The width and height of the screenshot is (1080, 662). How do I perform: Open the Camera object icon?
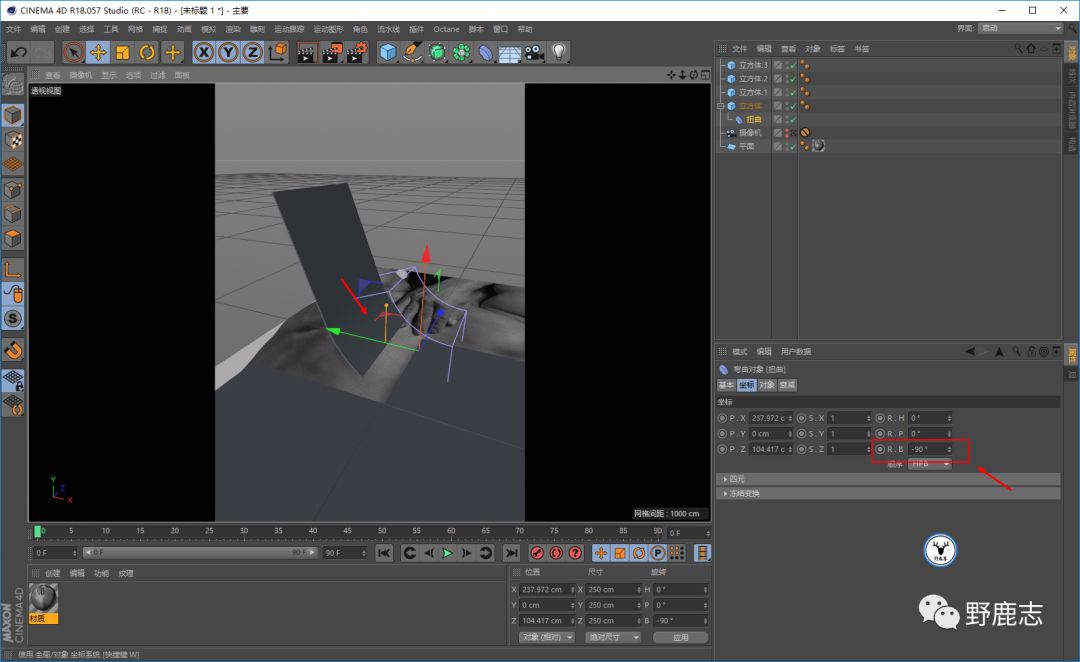(534, 52)
